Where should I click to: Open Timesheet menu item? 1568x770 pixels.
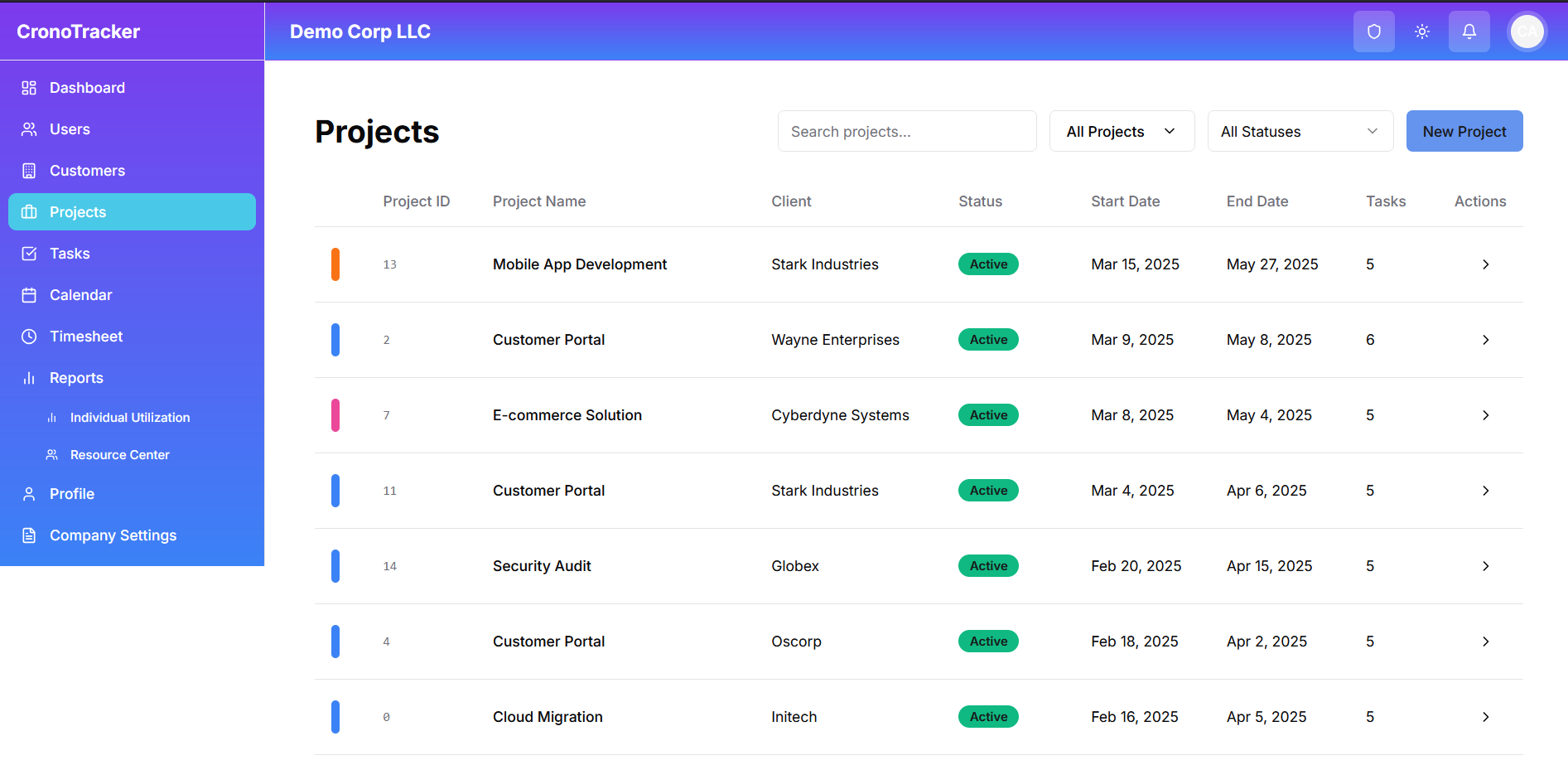[132, 337]
